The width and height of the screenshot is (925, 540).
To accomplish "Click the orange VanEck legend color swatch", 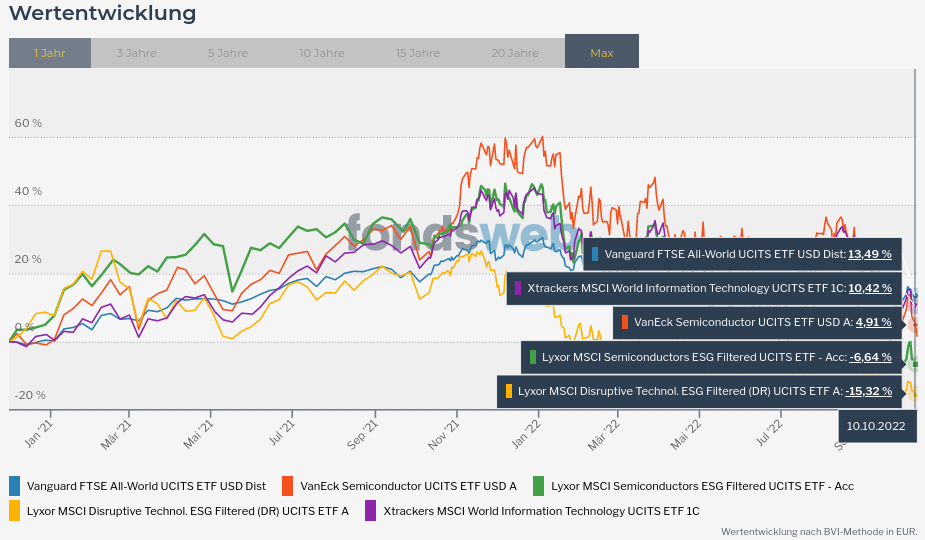I will click(288, 486).
